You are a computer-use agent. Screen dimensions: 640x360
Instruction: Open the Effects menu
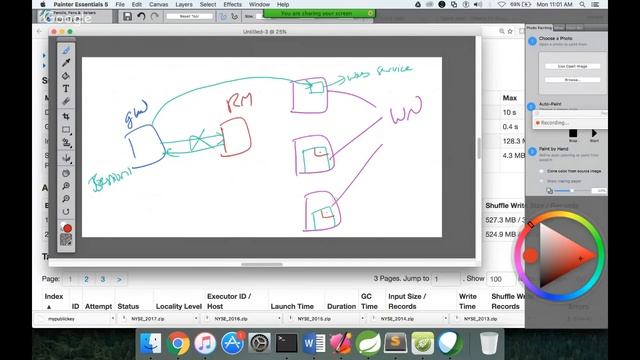point(233,4)
